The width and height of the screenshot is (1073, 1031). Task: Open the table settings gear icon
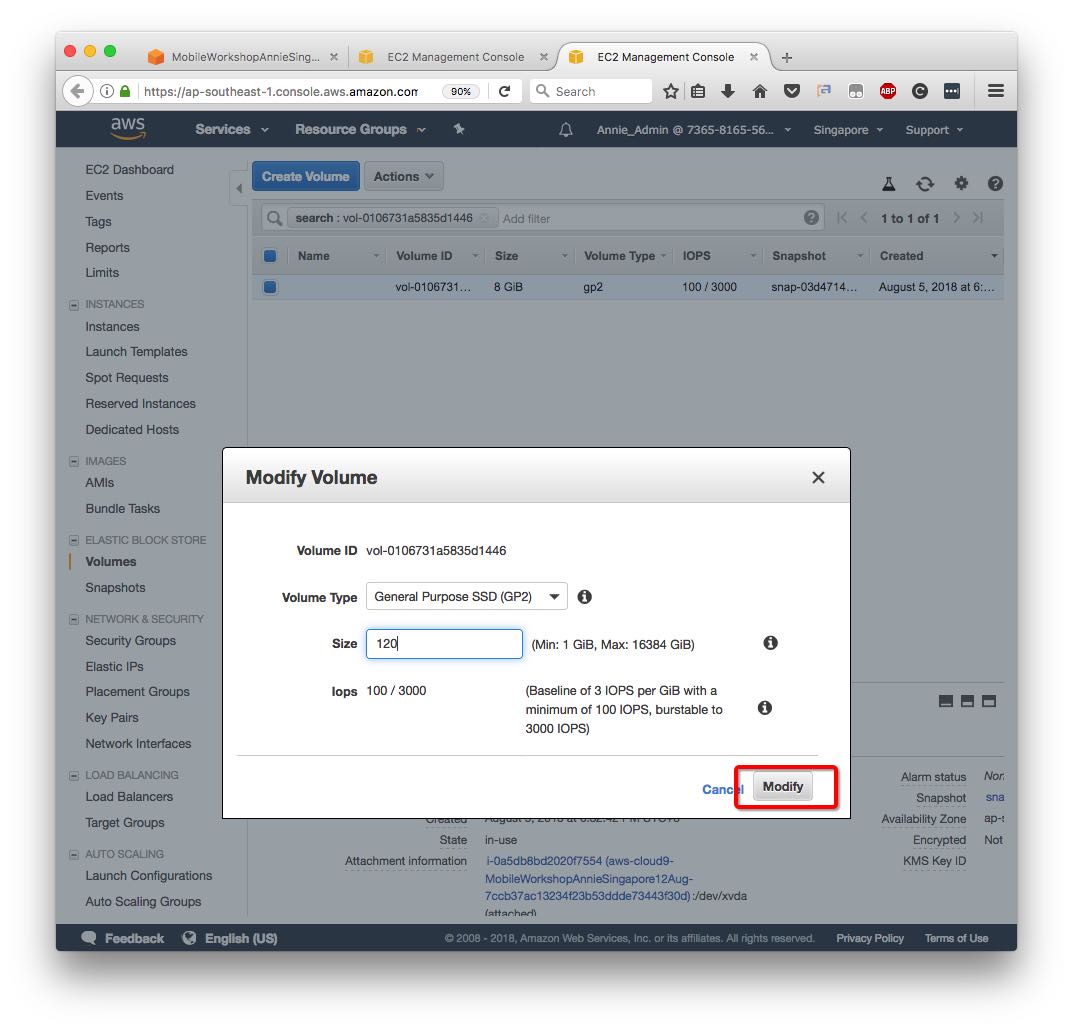[x=961, y=183]
